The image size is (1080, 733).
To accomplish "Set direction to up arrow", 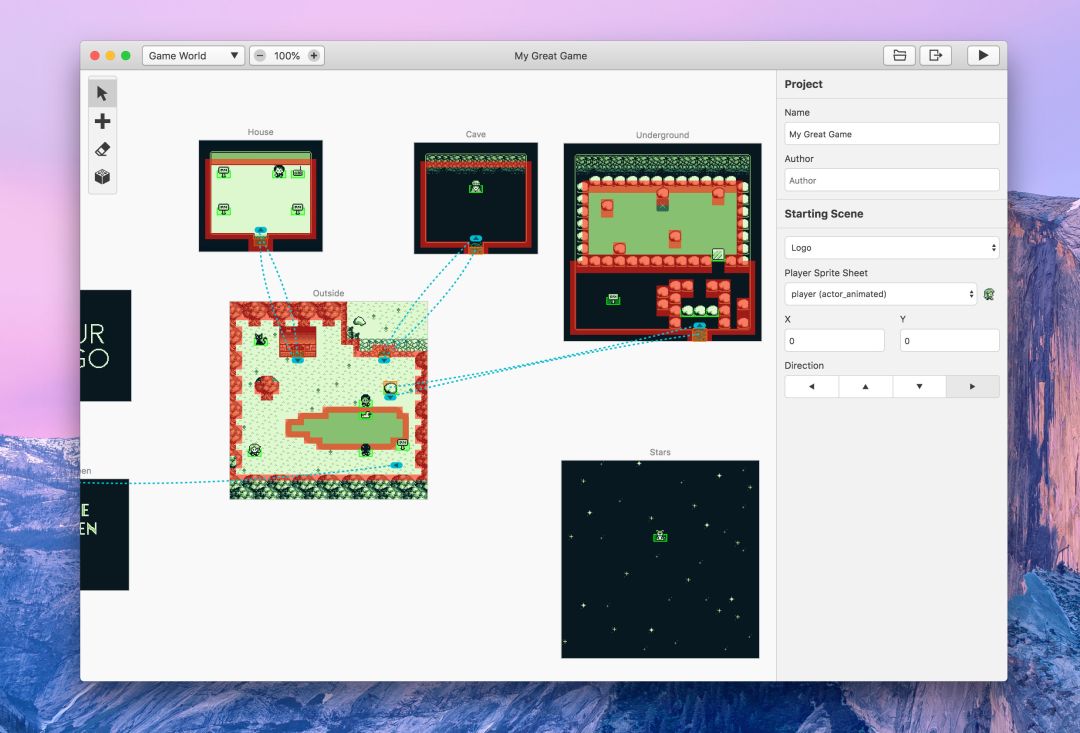I will (865, 386).
